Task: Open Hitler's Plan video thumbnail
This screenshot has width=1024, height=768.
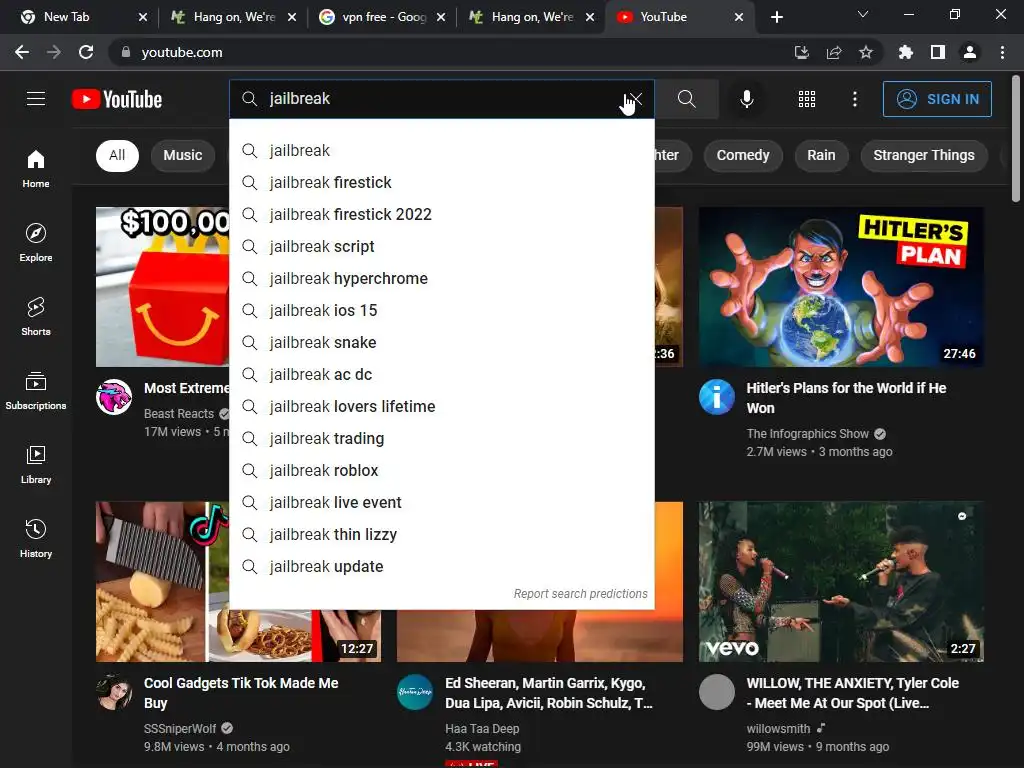Action: click(841, 287)
